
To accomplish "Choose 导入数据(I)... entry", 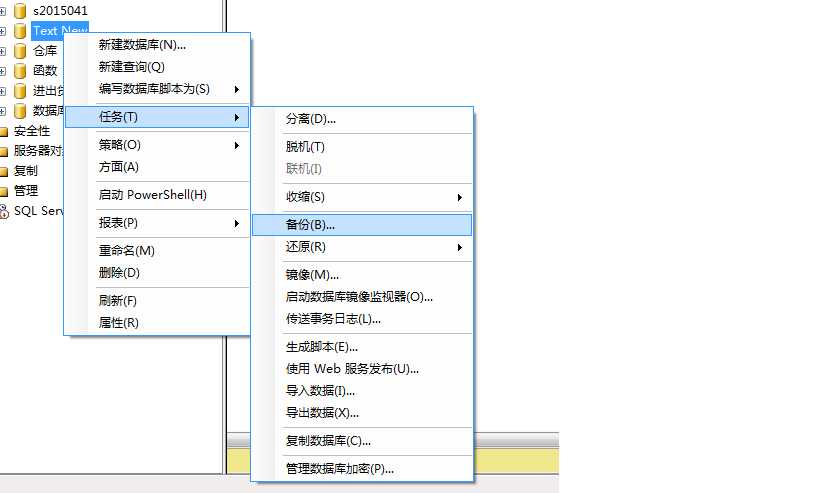I will (x=362, y=391).
